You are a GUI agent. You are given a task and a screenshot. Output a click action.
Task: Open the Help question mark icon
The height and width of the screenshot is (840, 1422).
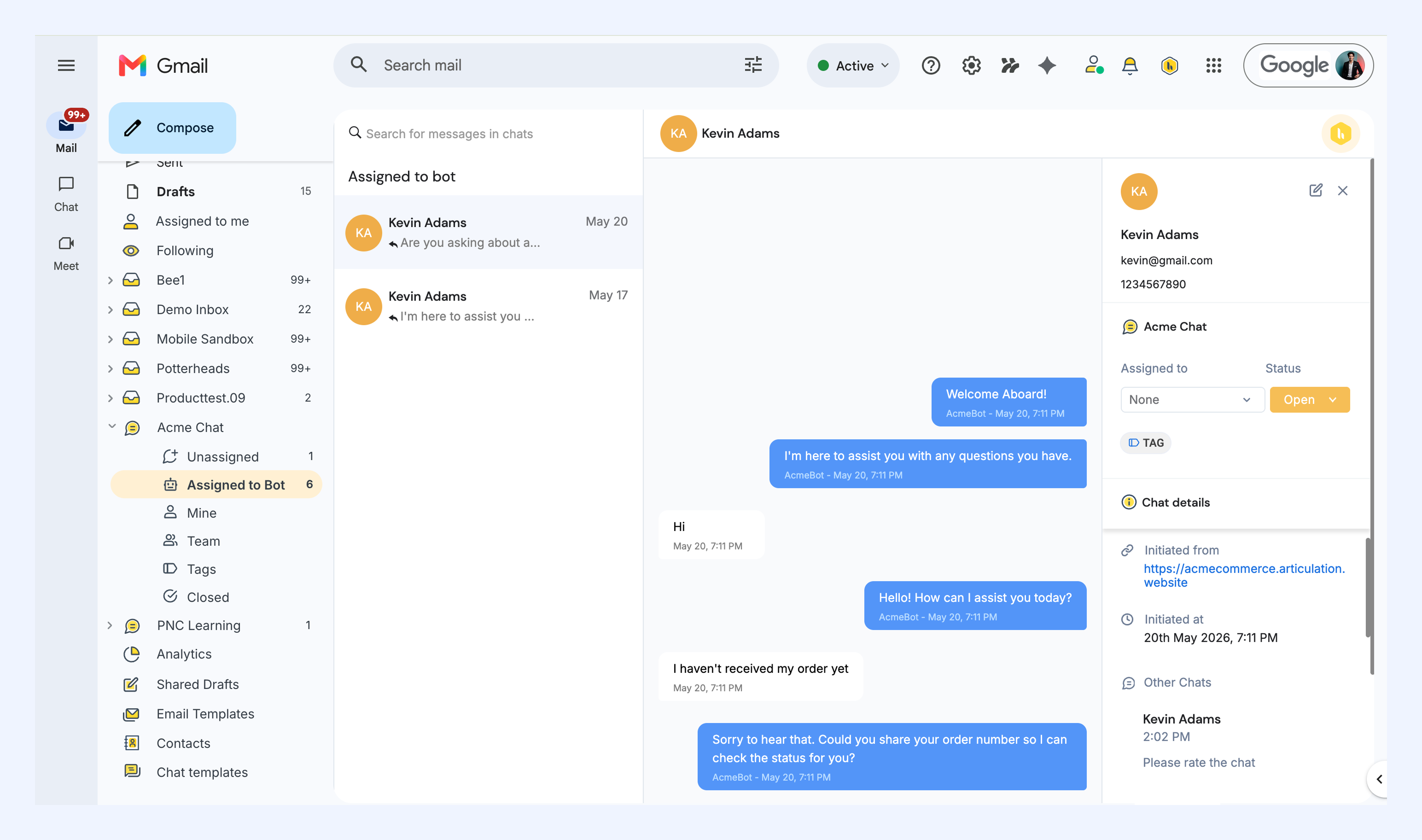(930, 66)
